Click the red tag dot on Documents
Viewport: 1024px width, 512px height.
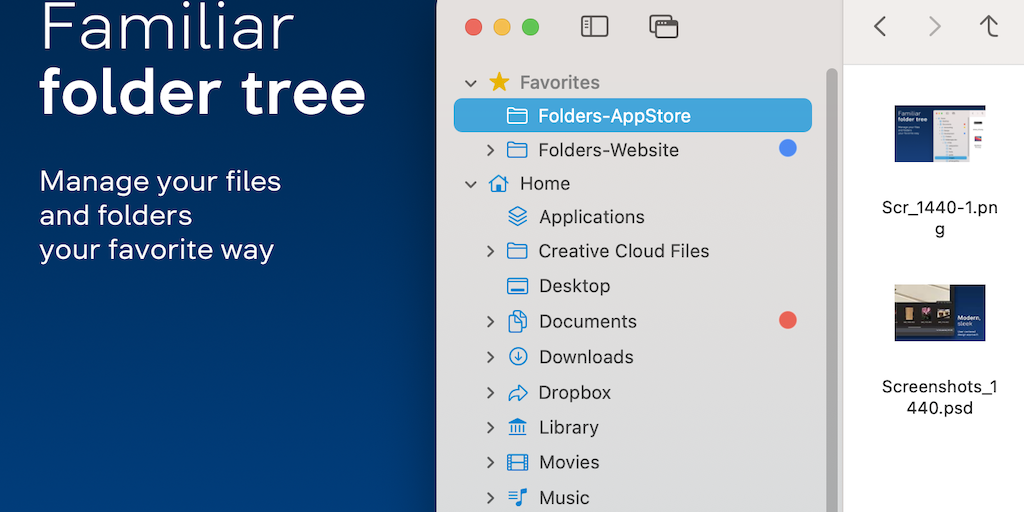pos(788,321)
